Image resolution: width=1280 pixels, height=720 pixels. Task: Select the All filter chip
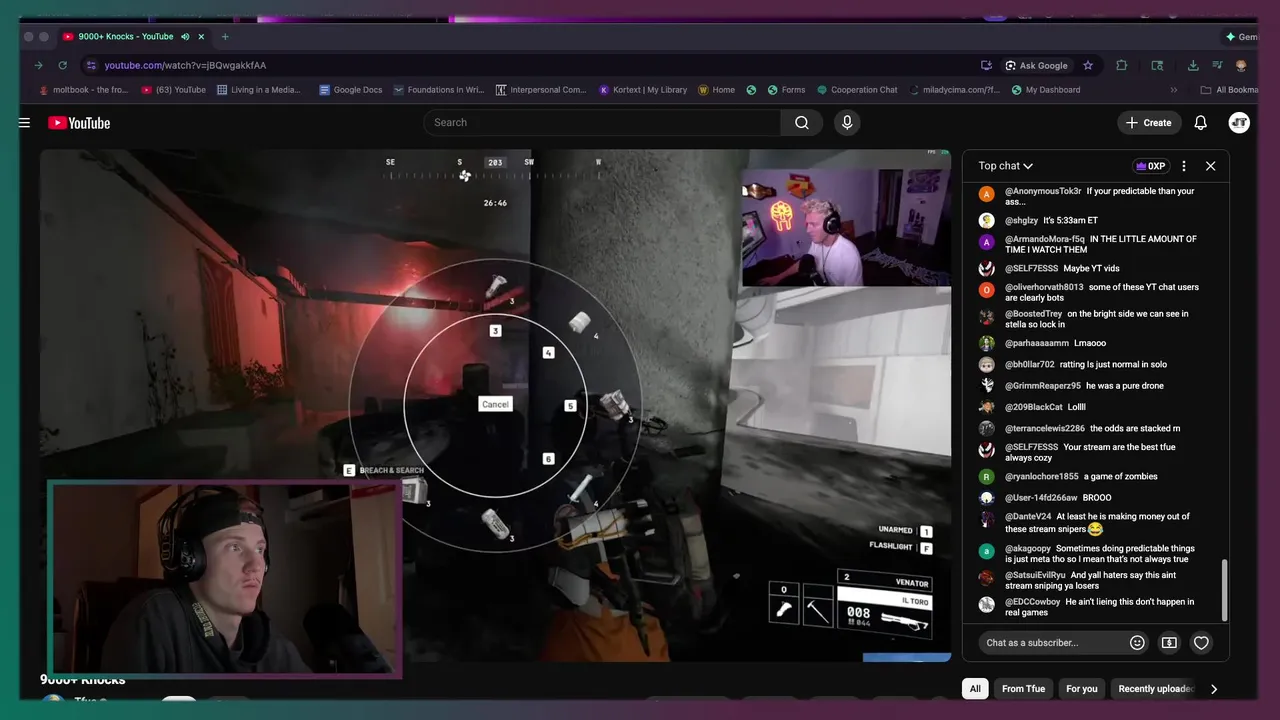coord(975,689)
